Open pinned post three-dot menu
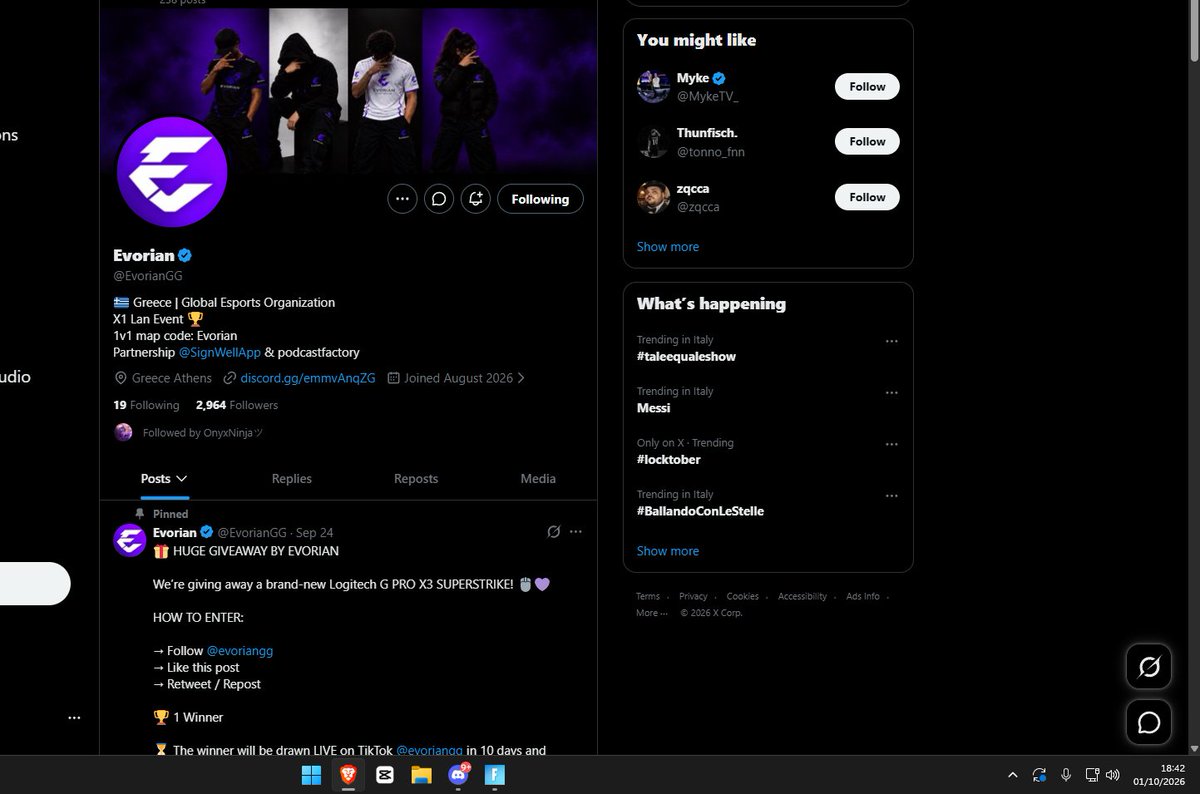 [x=575, y=532]
